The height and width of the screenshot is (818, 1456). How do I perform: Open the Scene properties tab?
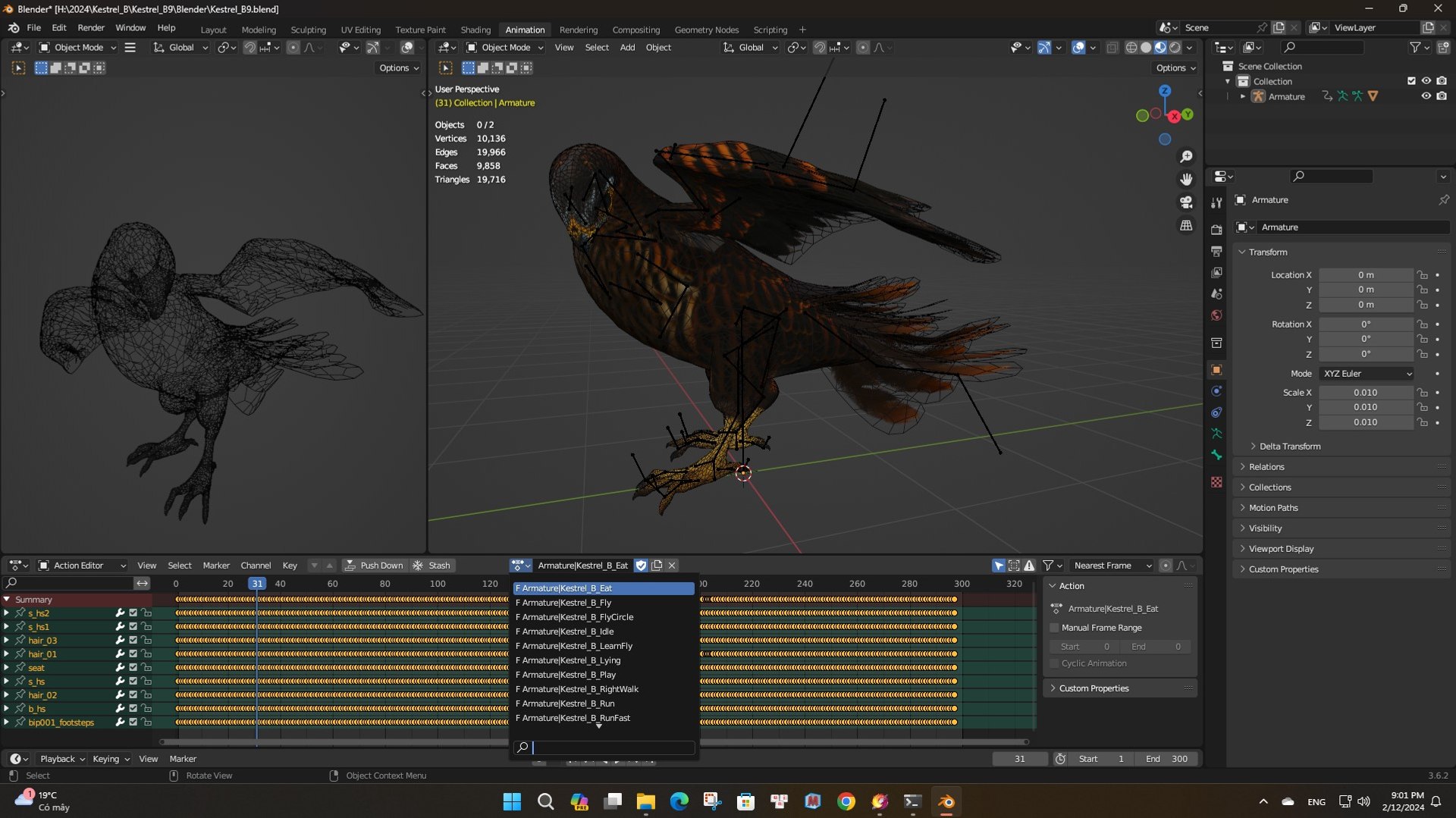(x=1216, y=293)
